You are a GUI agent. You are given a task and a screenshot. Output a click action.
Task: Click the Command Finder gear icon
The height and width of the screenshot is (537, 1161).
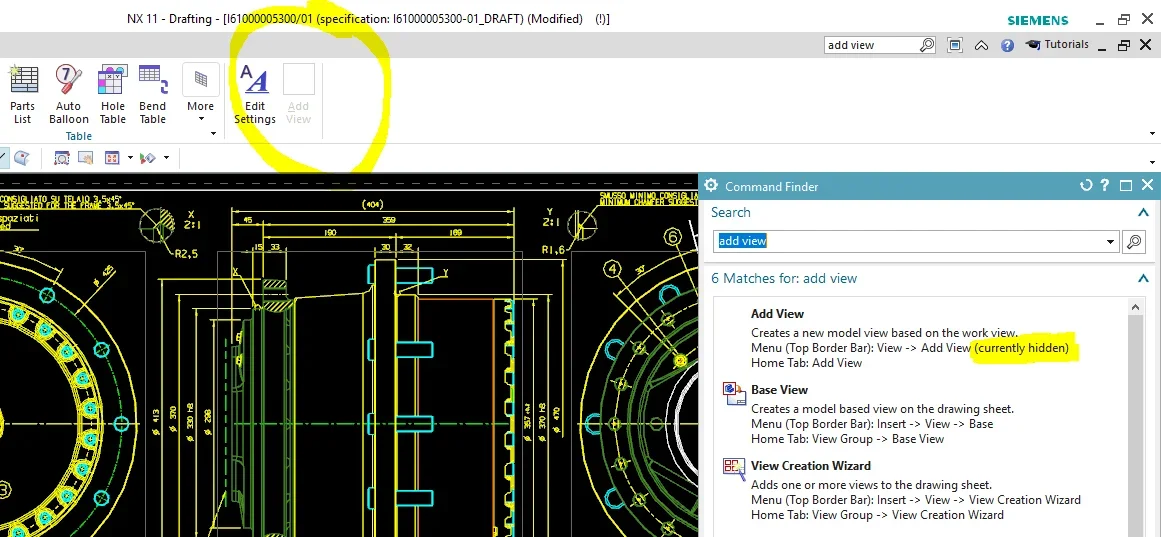coord(711,185)
